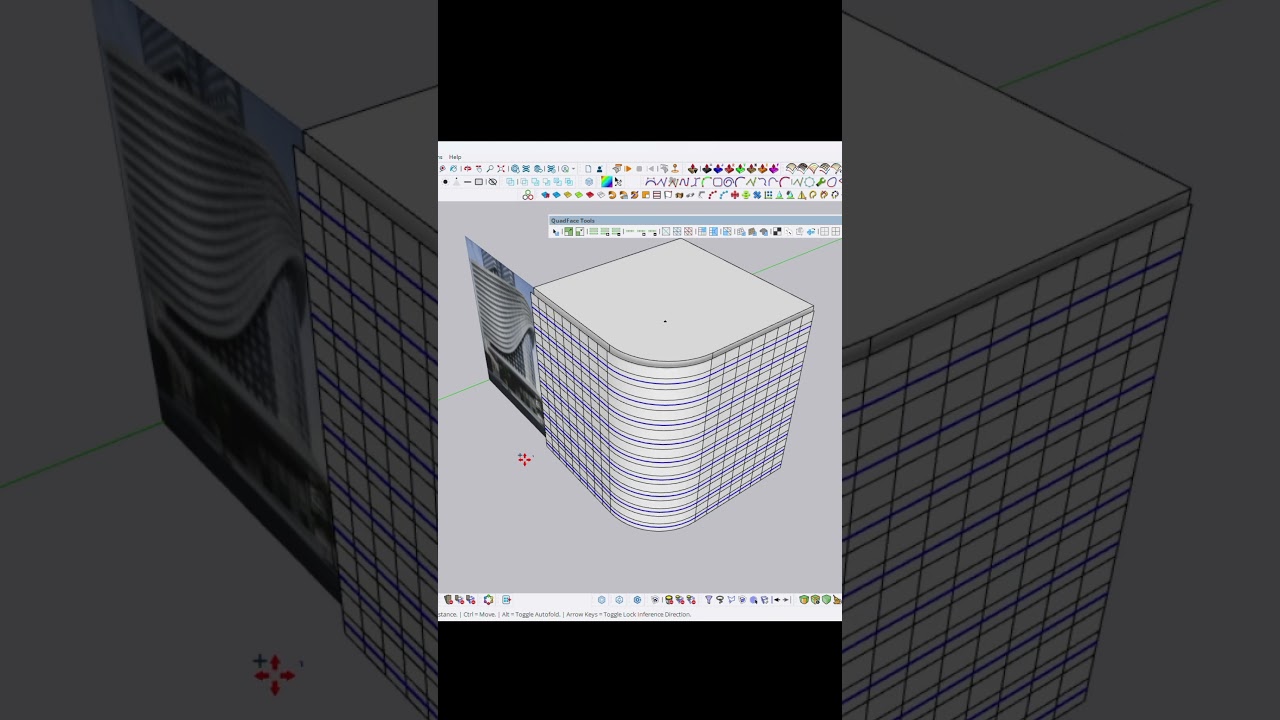
Task: Click QuadFace Select Loop icon
Action: (630, 232)
